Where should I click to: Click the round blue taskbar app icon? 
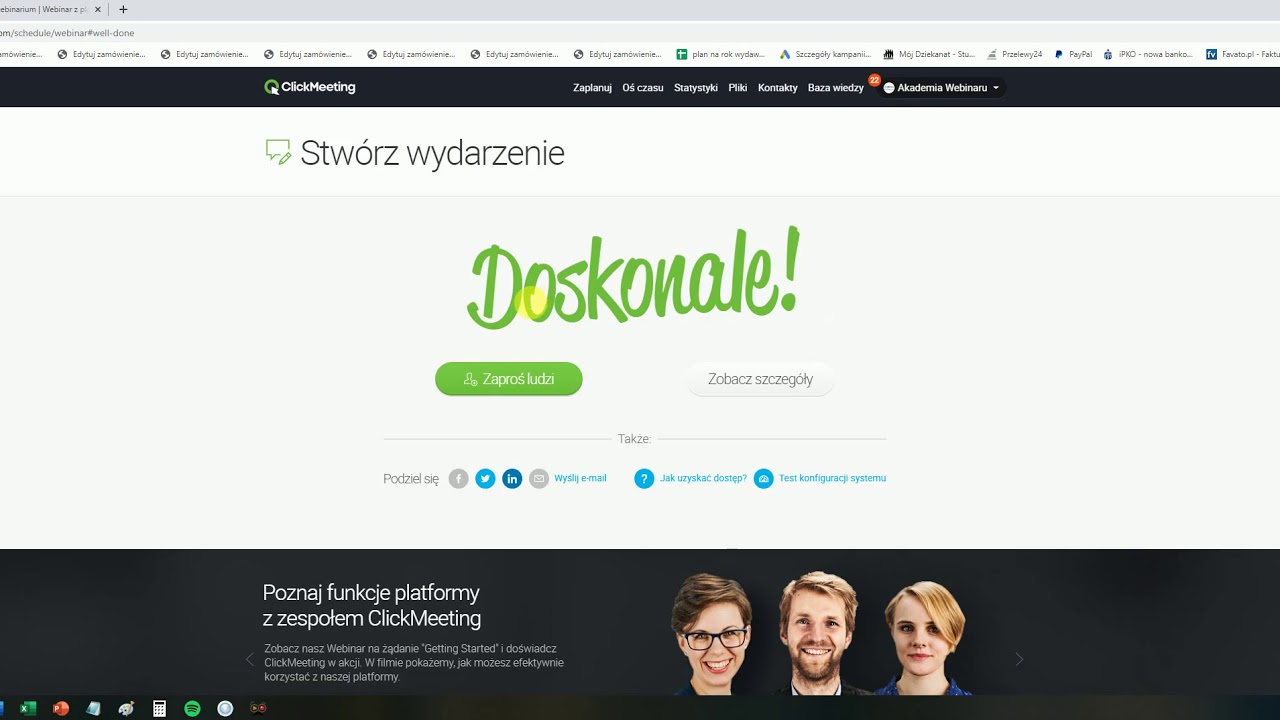pyautogui.click(x=225, y=708)
